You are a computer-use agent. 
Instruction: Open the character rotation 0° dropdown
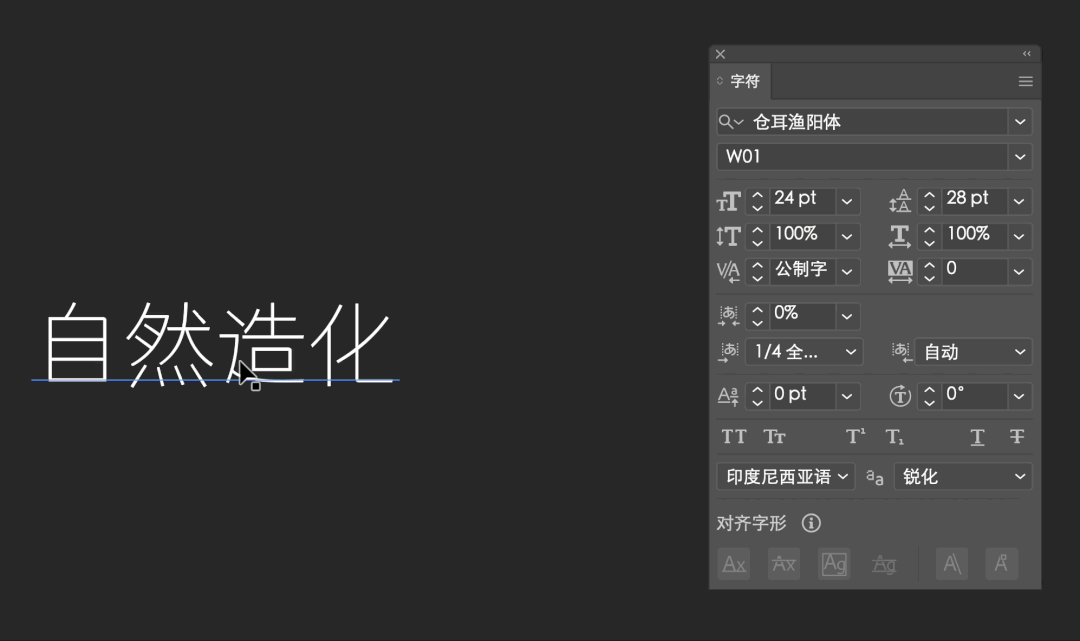(1019, 396)
